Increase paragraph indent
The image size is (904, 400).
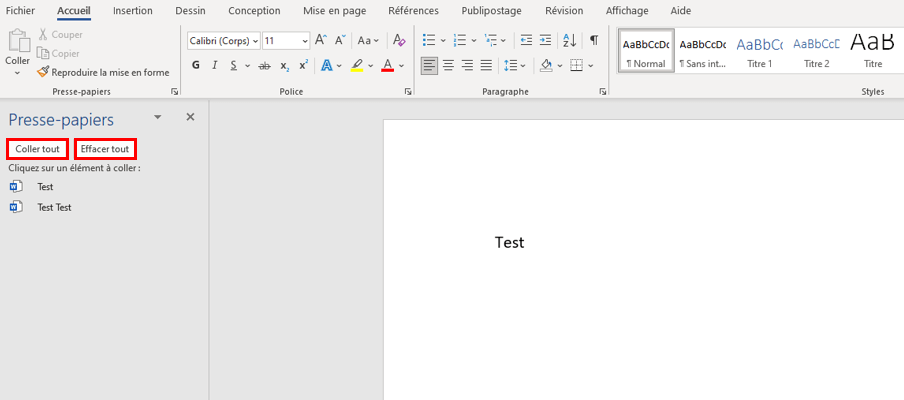pyautogui.click(x=545, y=40)
